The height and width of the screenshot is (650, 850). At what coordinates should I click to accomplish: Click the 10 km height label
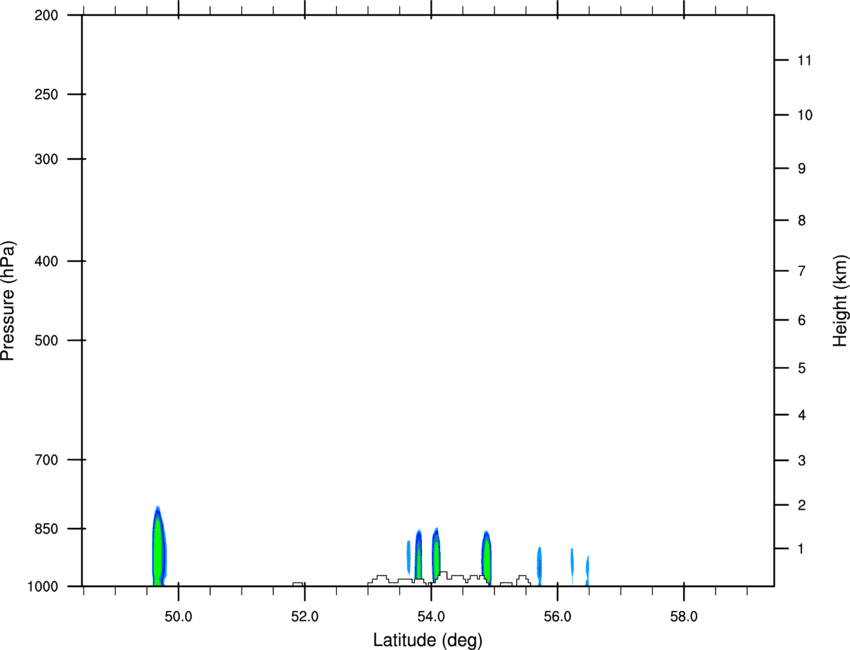(x=805, y=115)
